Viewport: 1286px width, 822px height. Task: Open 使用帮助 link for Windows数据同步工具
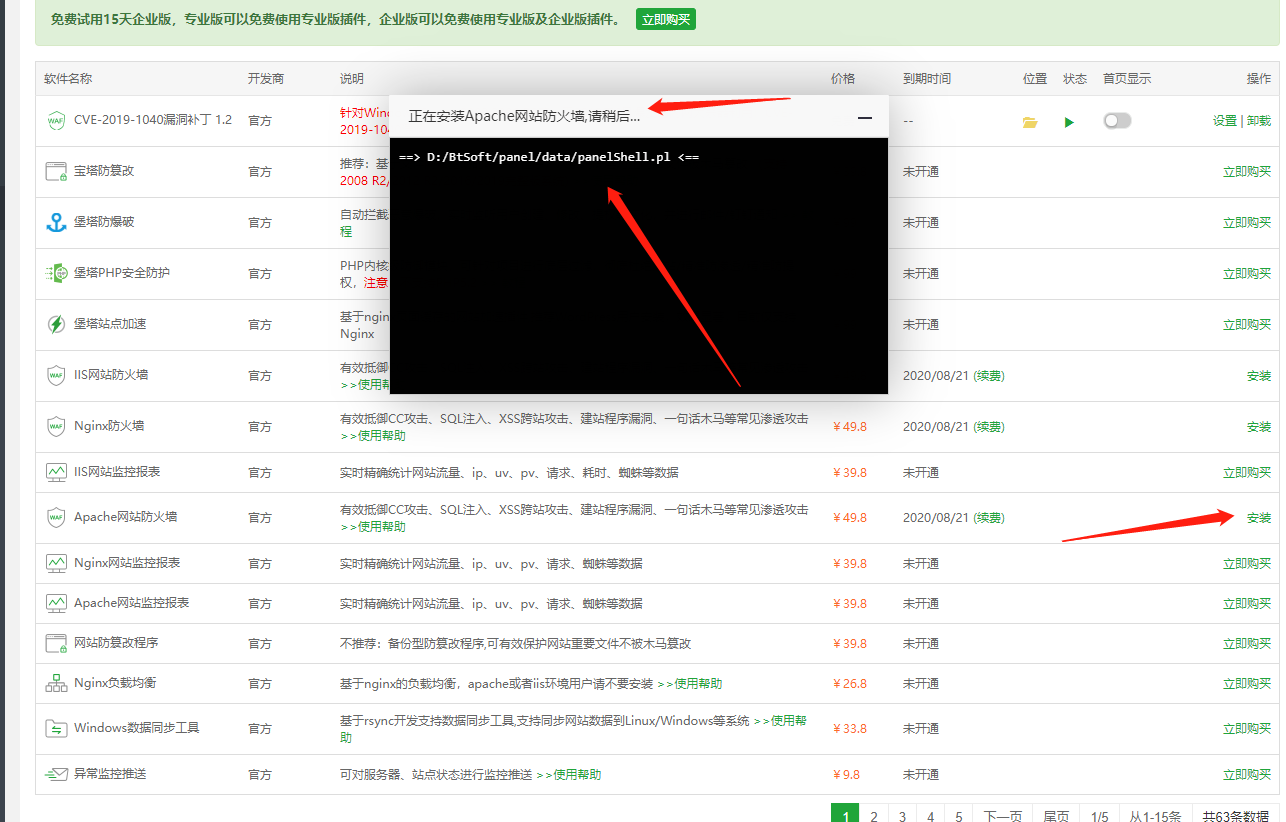tap(779, 720)
